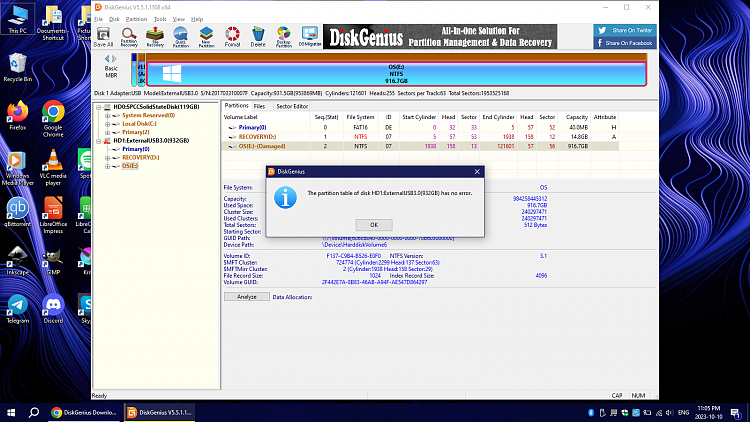Open the File menu
The height and width of the screenshot is (422, 750).
pos(99,19)
